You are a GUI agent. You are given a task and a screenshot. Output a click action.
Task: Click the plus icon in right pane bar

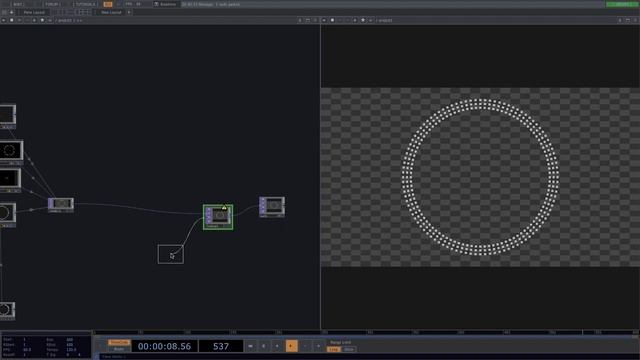[355, 20]
